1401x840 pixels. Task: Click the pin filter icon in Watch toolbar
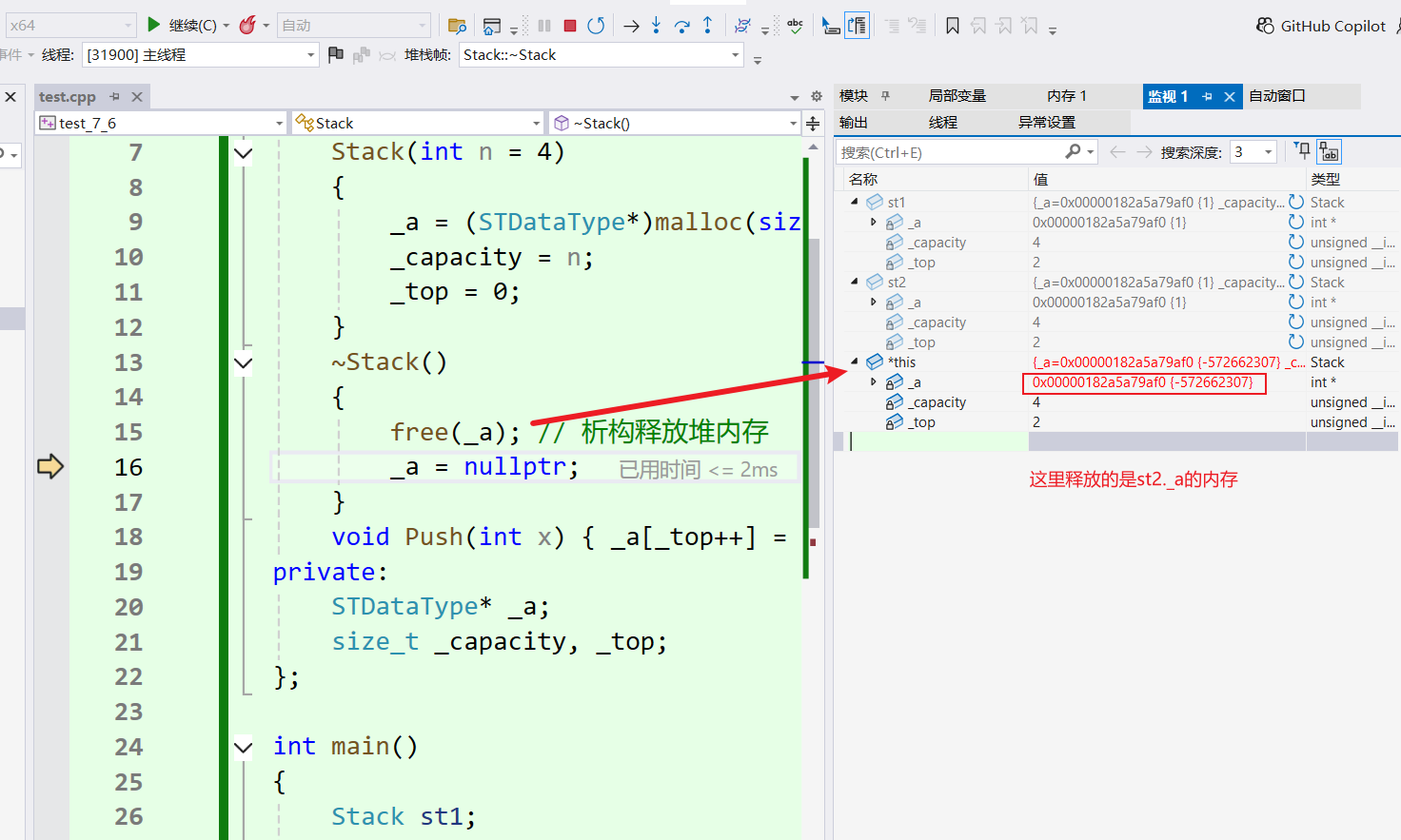tap(1302, 150)
